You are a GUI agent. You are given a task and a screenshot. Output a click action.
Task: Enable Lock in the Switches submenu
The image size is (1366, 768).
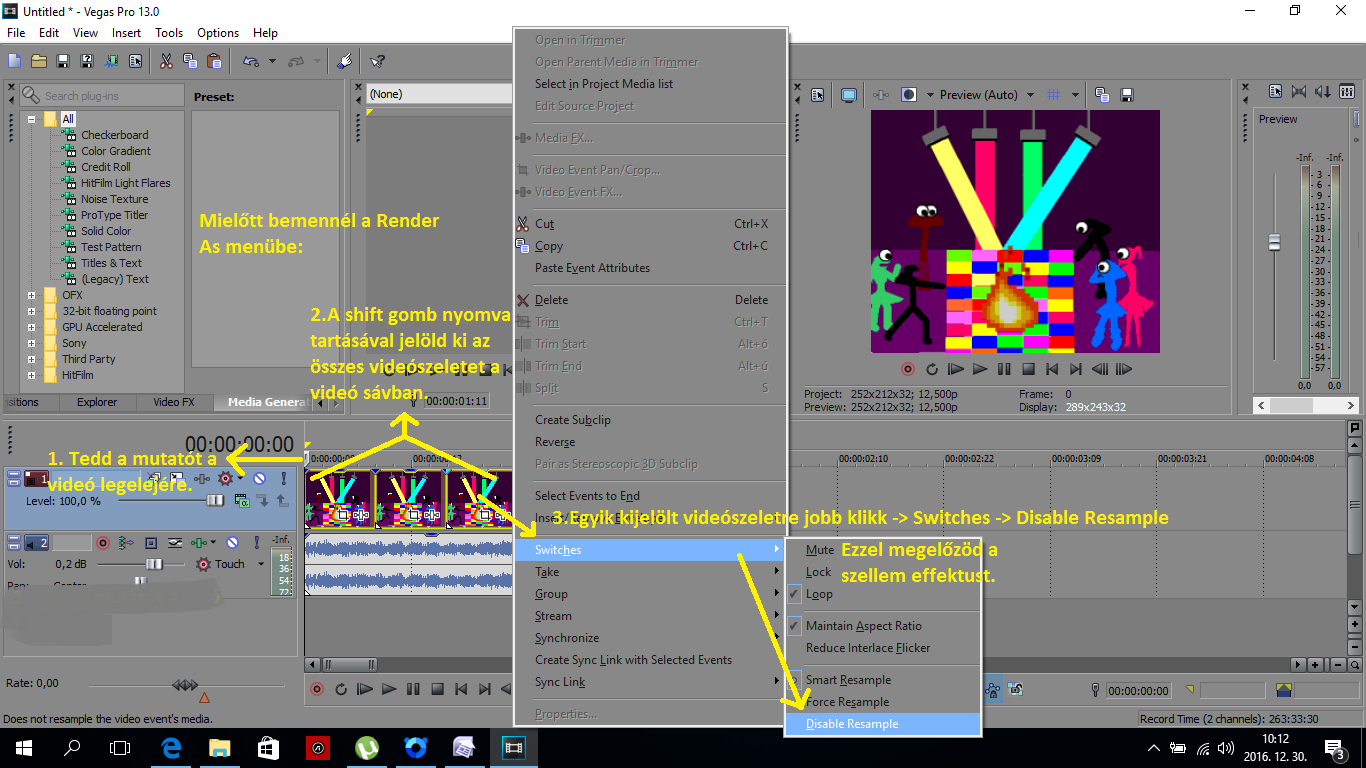point(882,572)
